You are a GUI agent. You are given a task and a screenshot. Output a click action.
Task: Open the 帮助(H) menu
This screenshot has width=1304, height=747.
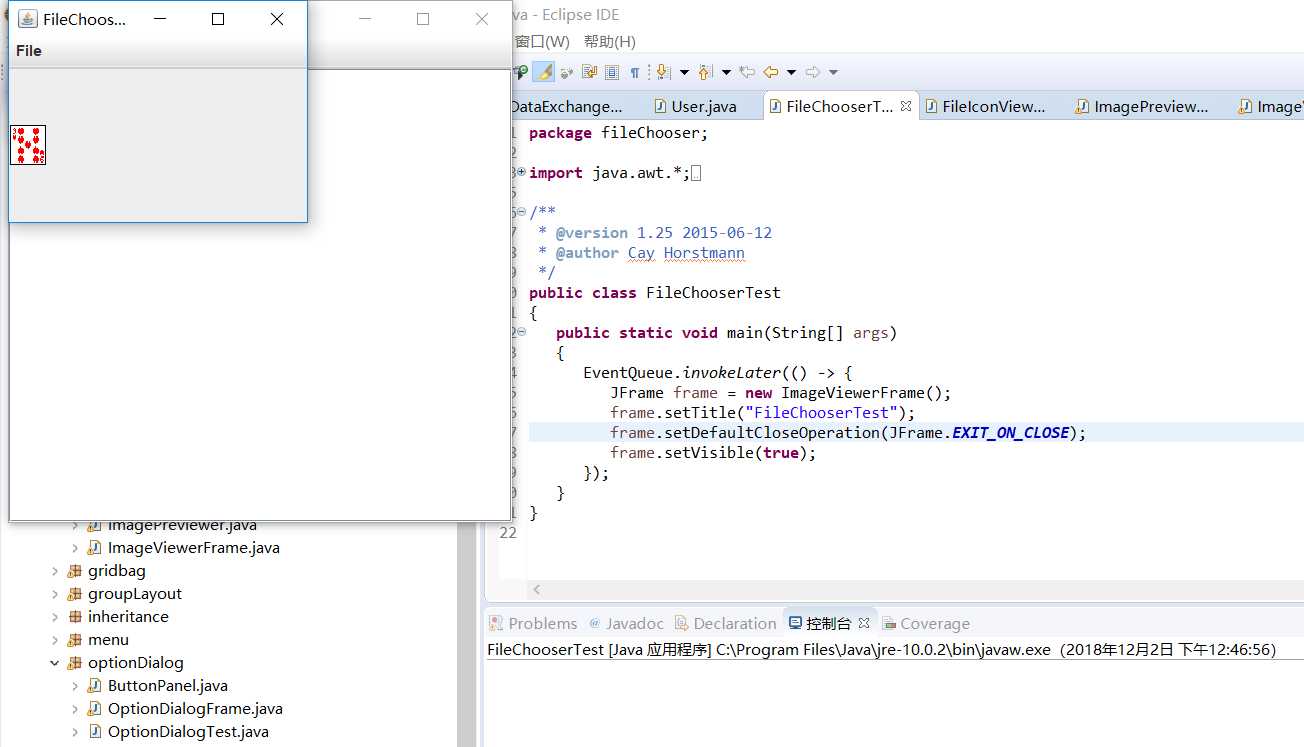pos(610,41)
